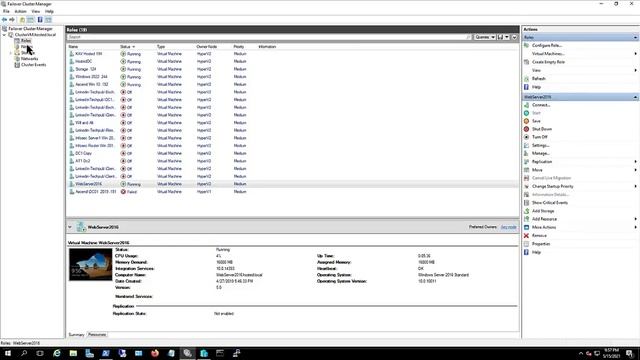The height and width of the screenshot is (360, 640).
Task: Click the Running status icon for HostedDC
Action: (x=123, y=61)
